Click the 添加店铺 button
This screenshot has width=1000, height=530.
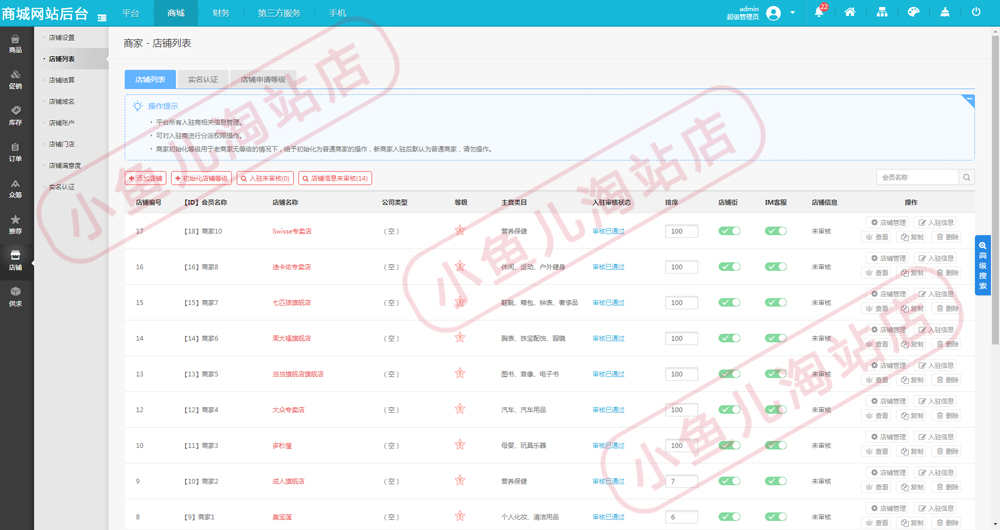pos(145,178)
